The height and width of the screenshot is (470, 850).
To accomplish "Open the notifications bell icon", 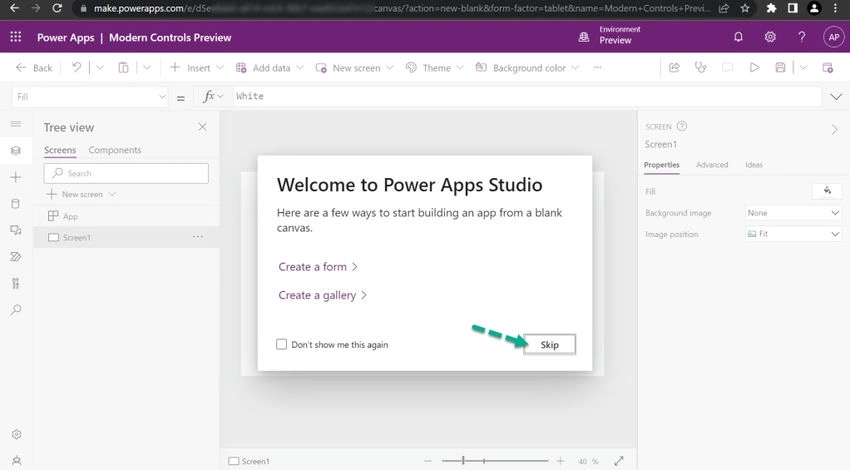I will [x=738, y=37].
